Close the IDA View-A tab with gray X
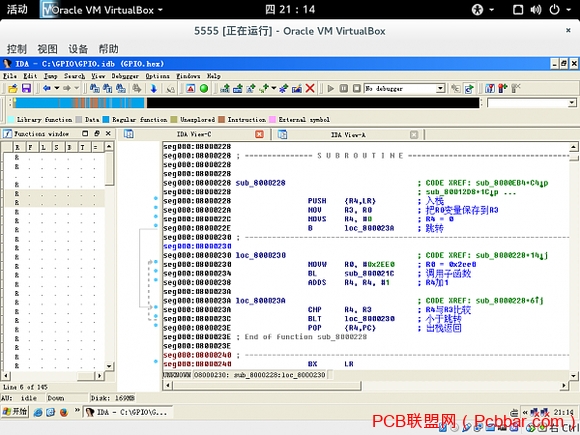Image resolution: width=580 pixels, height=435 pixels. (x=414, y=135)
